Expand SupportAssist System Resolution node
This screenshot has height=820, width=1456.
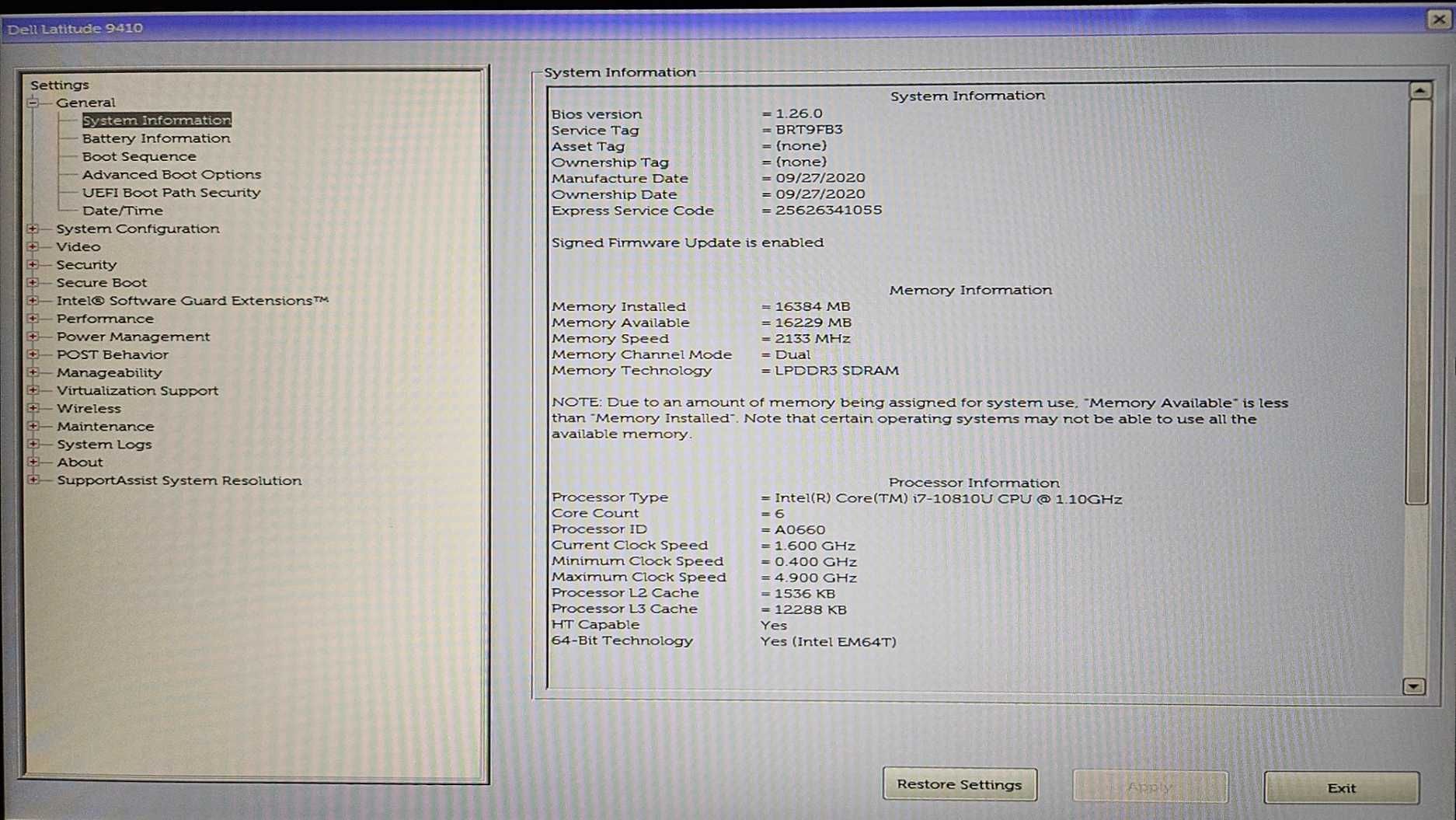click(x=33, y=480)
